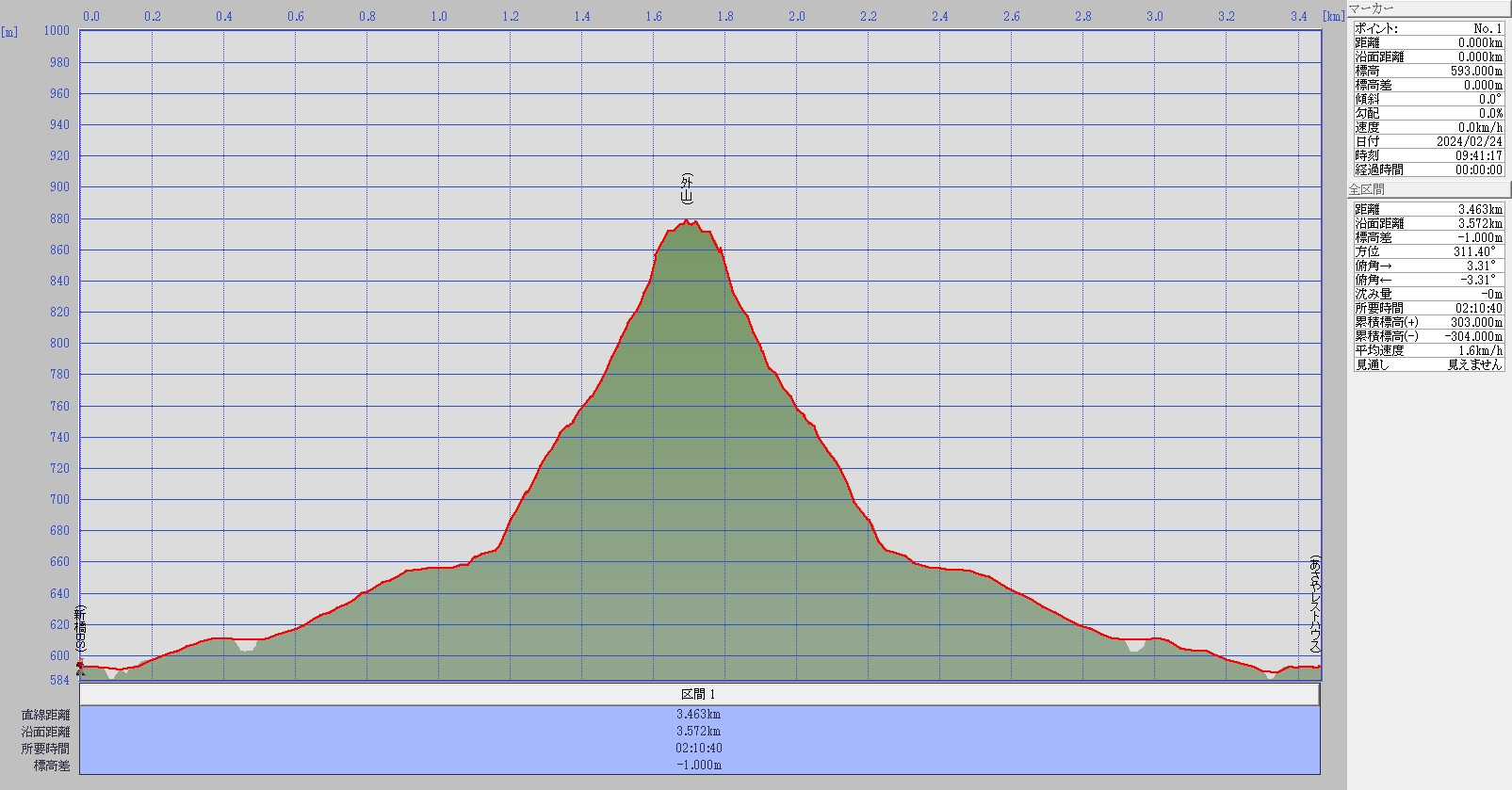1512x790 pixels.
Task: Select the 平均速度 1.6km/h row
Action: click(1428, 350)
